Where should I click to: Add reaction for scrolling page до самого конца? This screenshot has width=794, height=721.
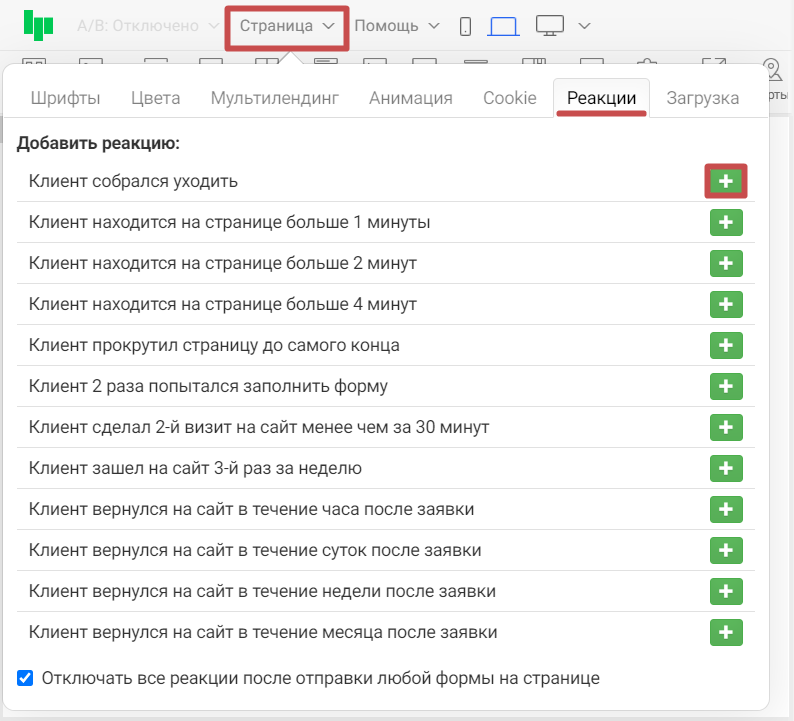point(726,345)
